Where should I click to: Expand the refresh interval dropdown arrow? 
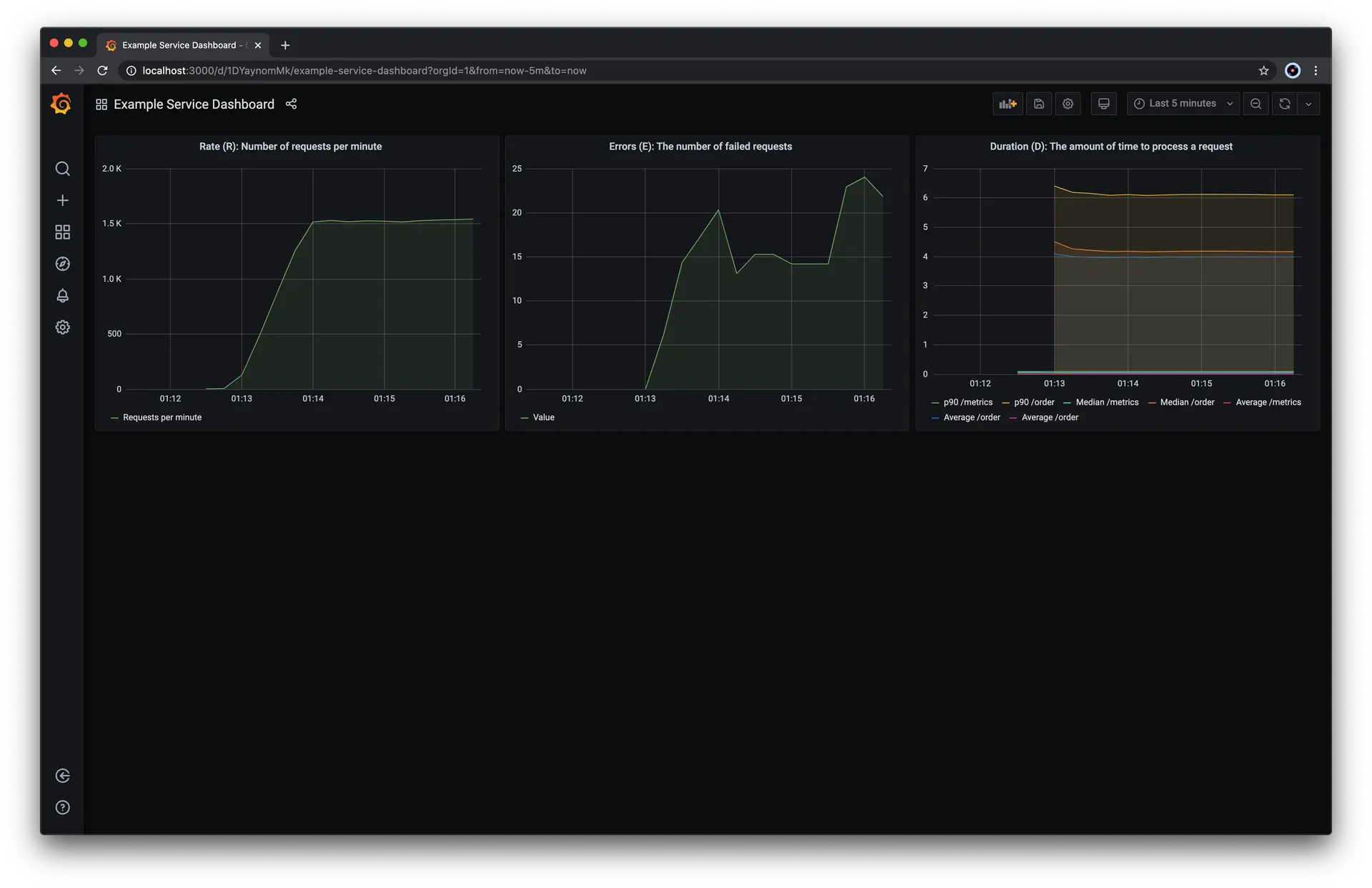(x=1308, y=104)
